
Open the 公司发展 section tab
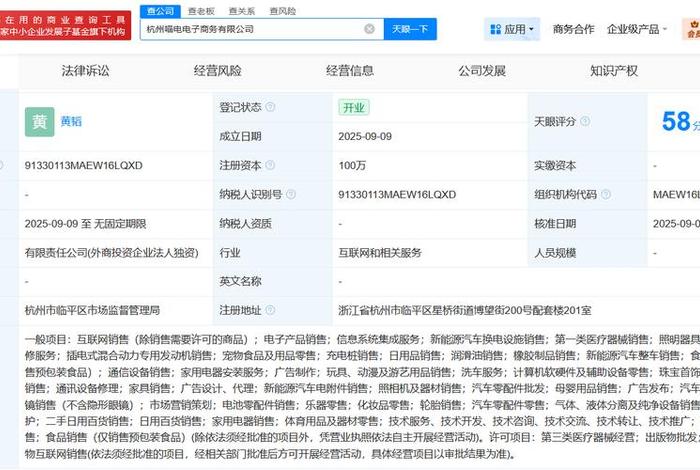(x=482, y=71)
